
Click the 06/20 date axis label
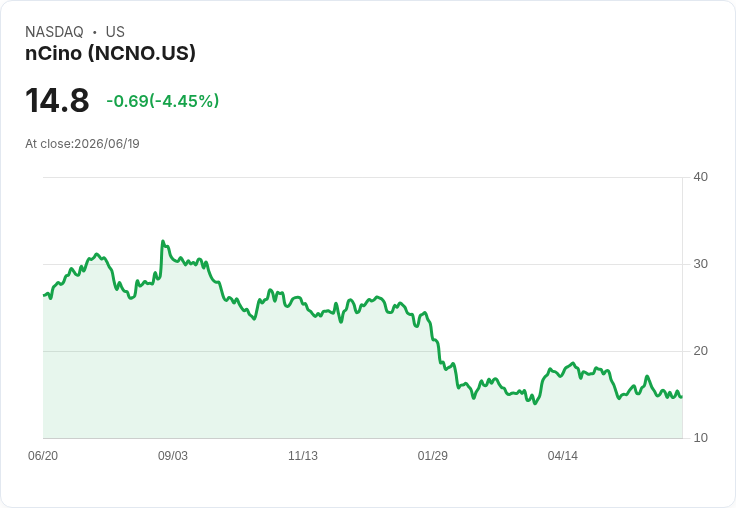(x=43, y=456)
